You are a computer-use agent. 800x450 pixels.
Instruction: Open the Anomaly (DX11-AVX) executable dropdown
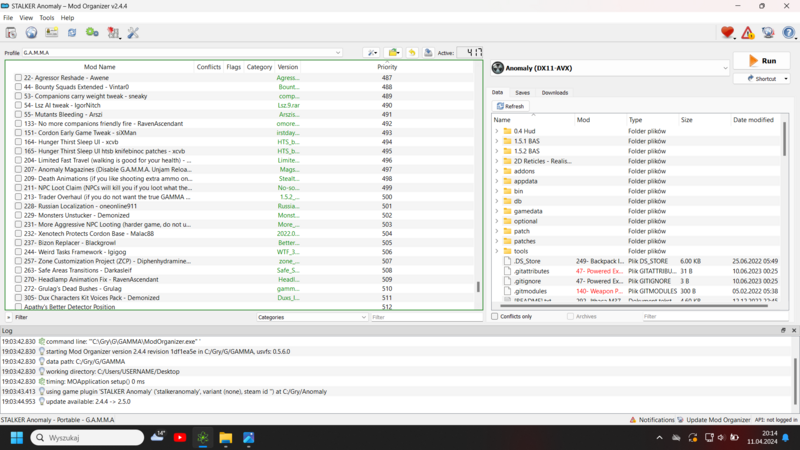tap(610, 68)
